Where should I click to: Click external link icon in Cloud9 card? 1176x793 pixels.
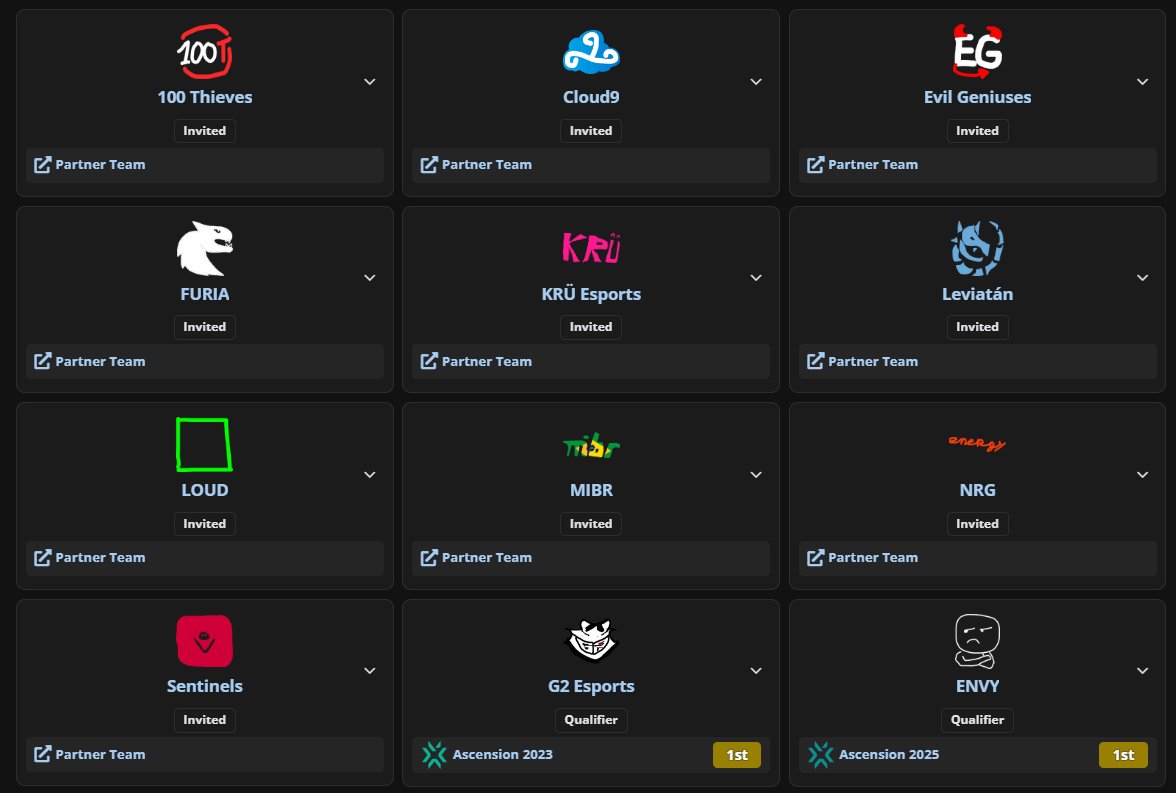coord(429,164)
